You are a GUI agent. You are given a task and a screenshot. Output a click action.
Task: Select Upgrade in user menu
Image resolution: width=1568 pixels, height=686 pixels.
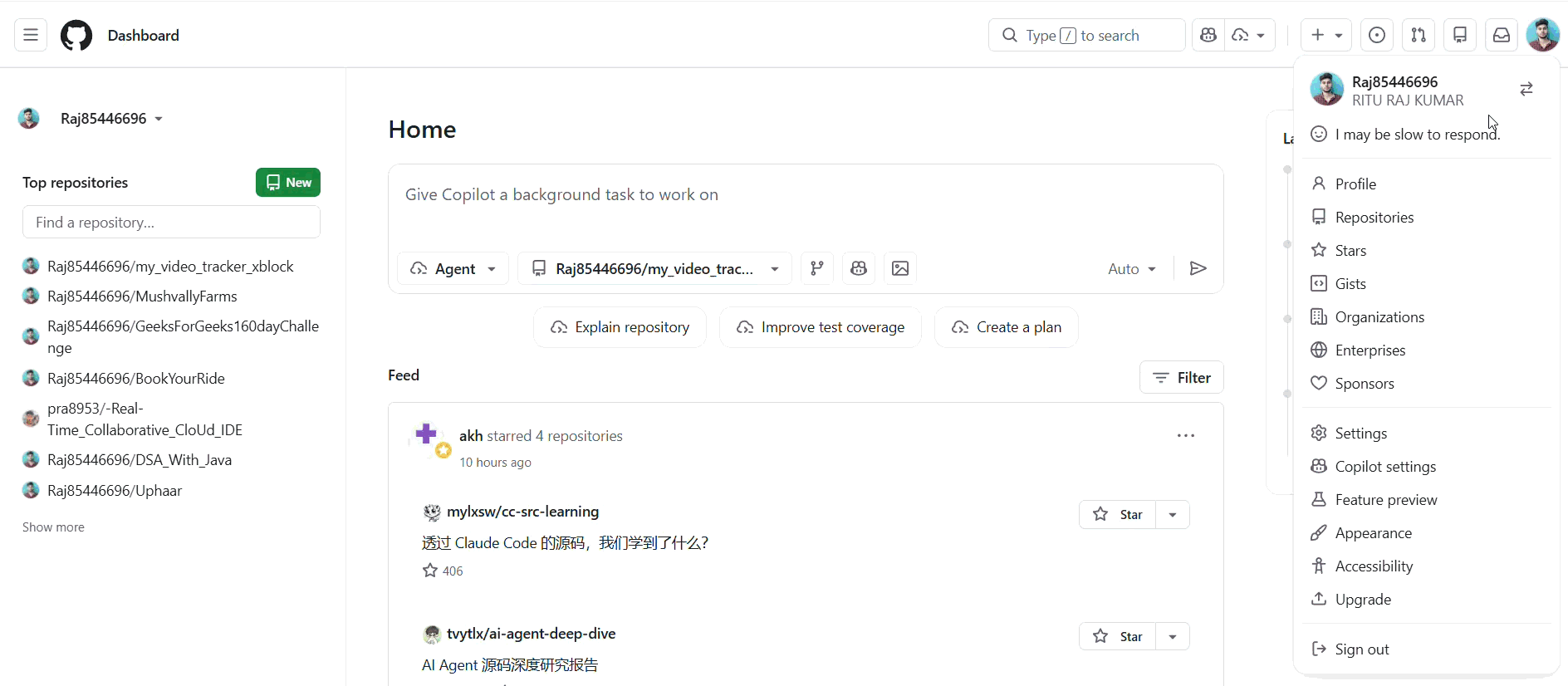click(1426, 599)
